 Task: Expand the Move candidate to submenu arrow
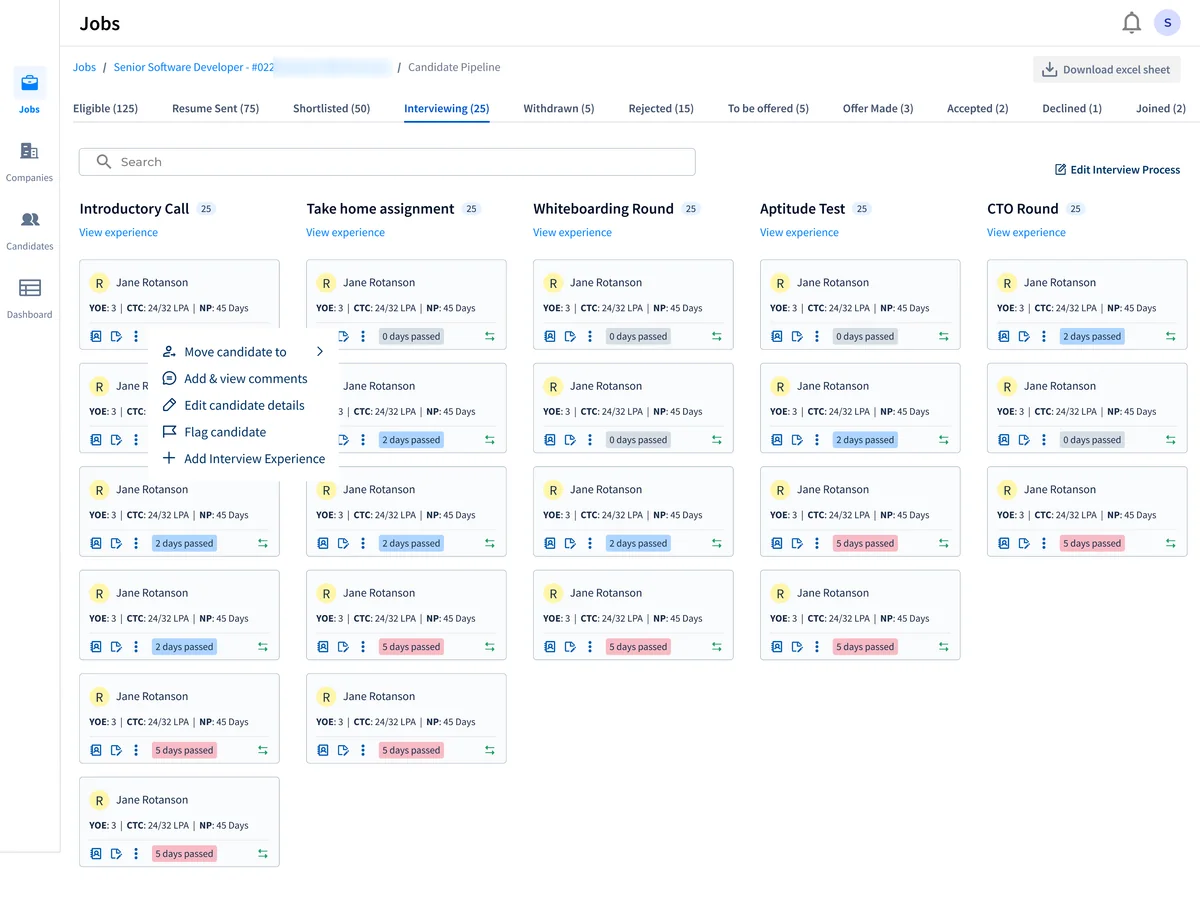coord(320,352)
